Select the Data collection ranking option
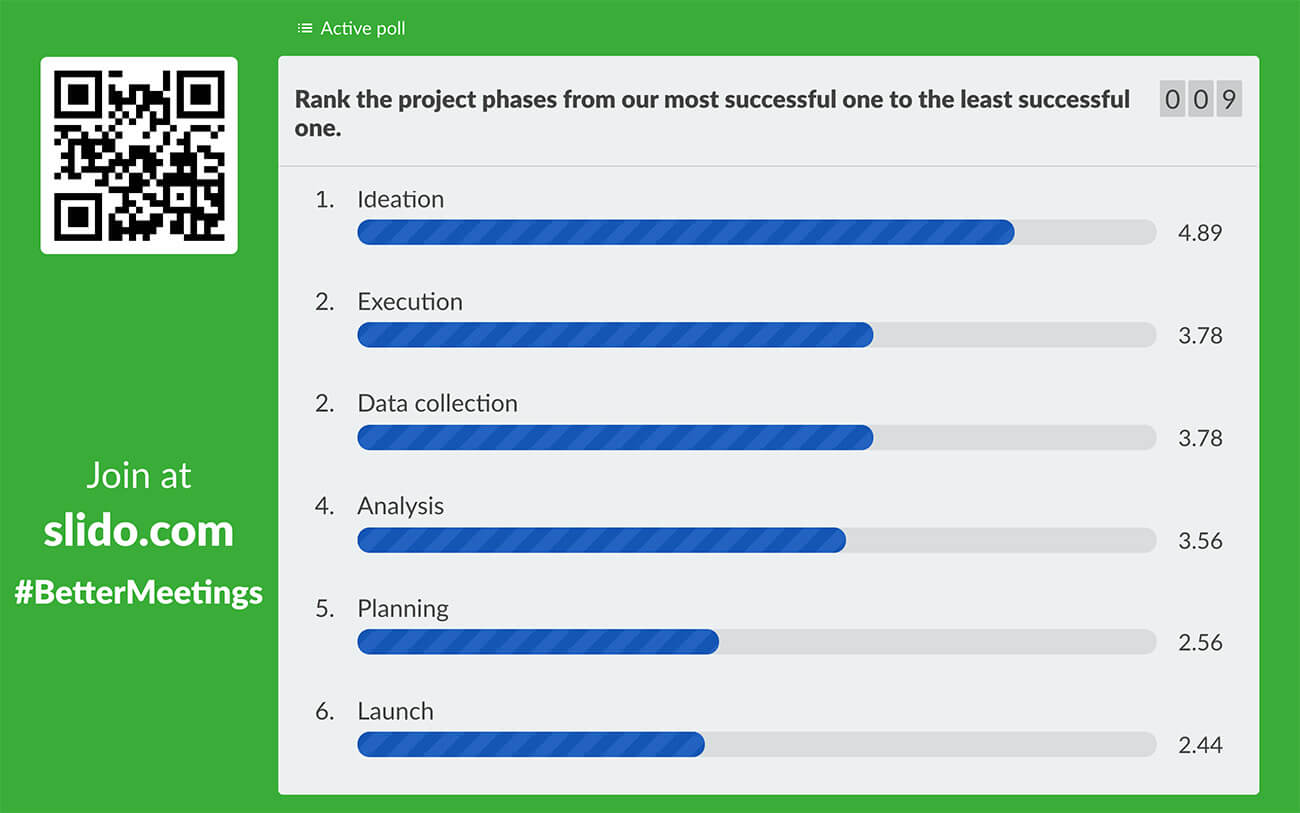1300x813 pixels. [437, 403]
